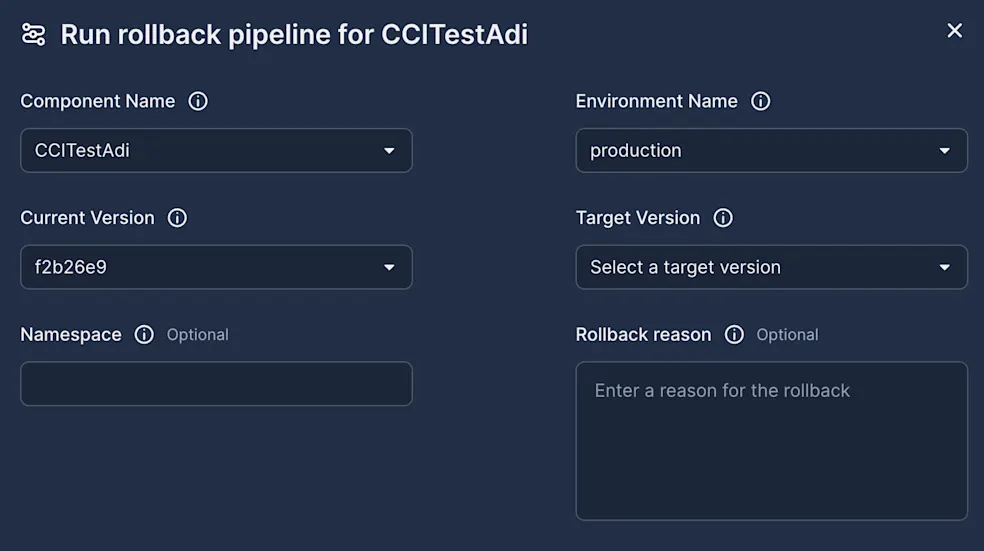Click the Current Version info icon
Screen dimensions: 984x551
[177, 218]
